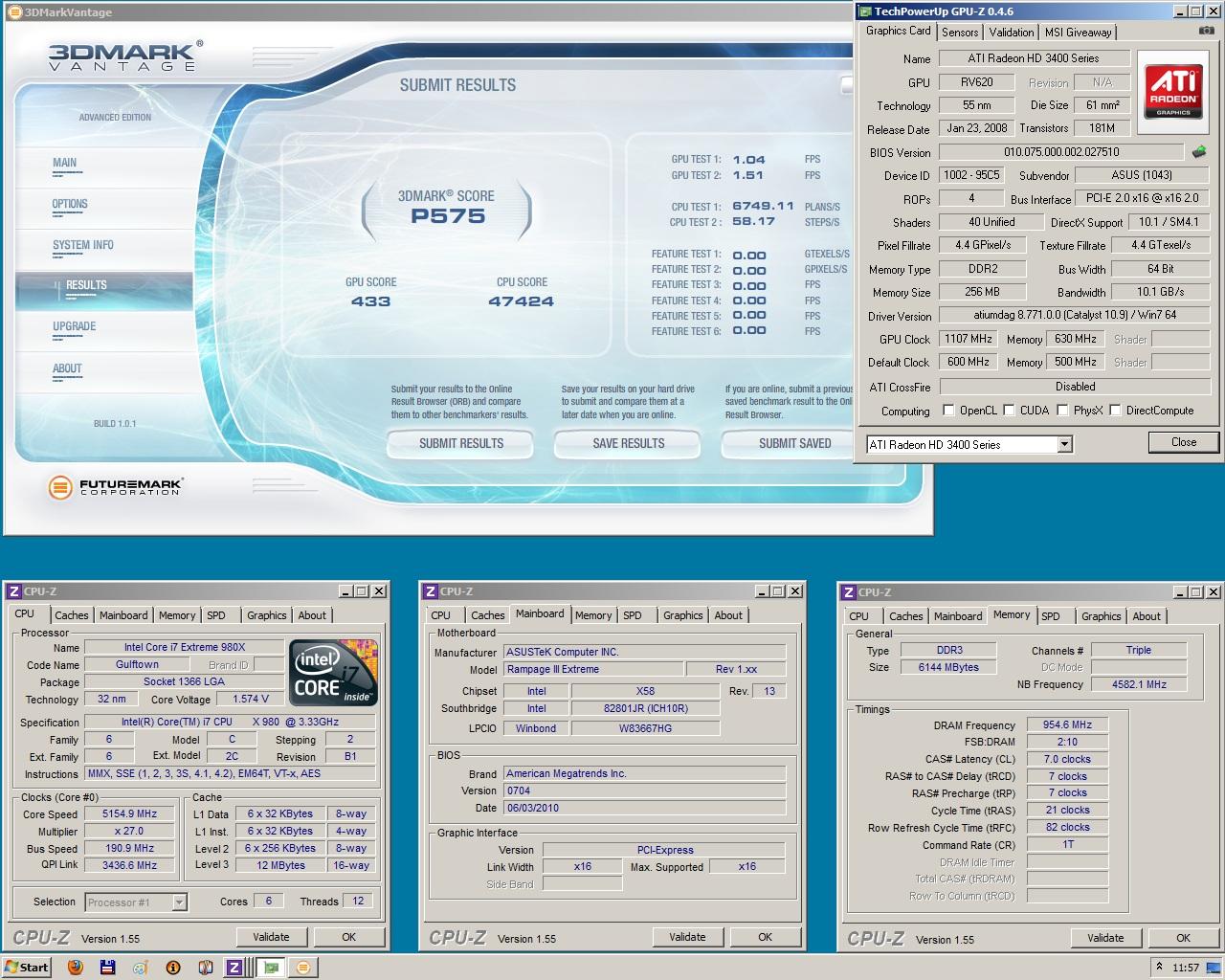Click the ATI Radeon logo in GPU-Z
This screenshot has height=980, width=1225.
pos(1173,93)
